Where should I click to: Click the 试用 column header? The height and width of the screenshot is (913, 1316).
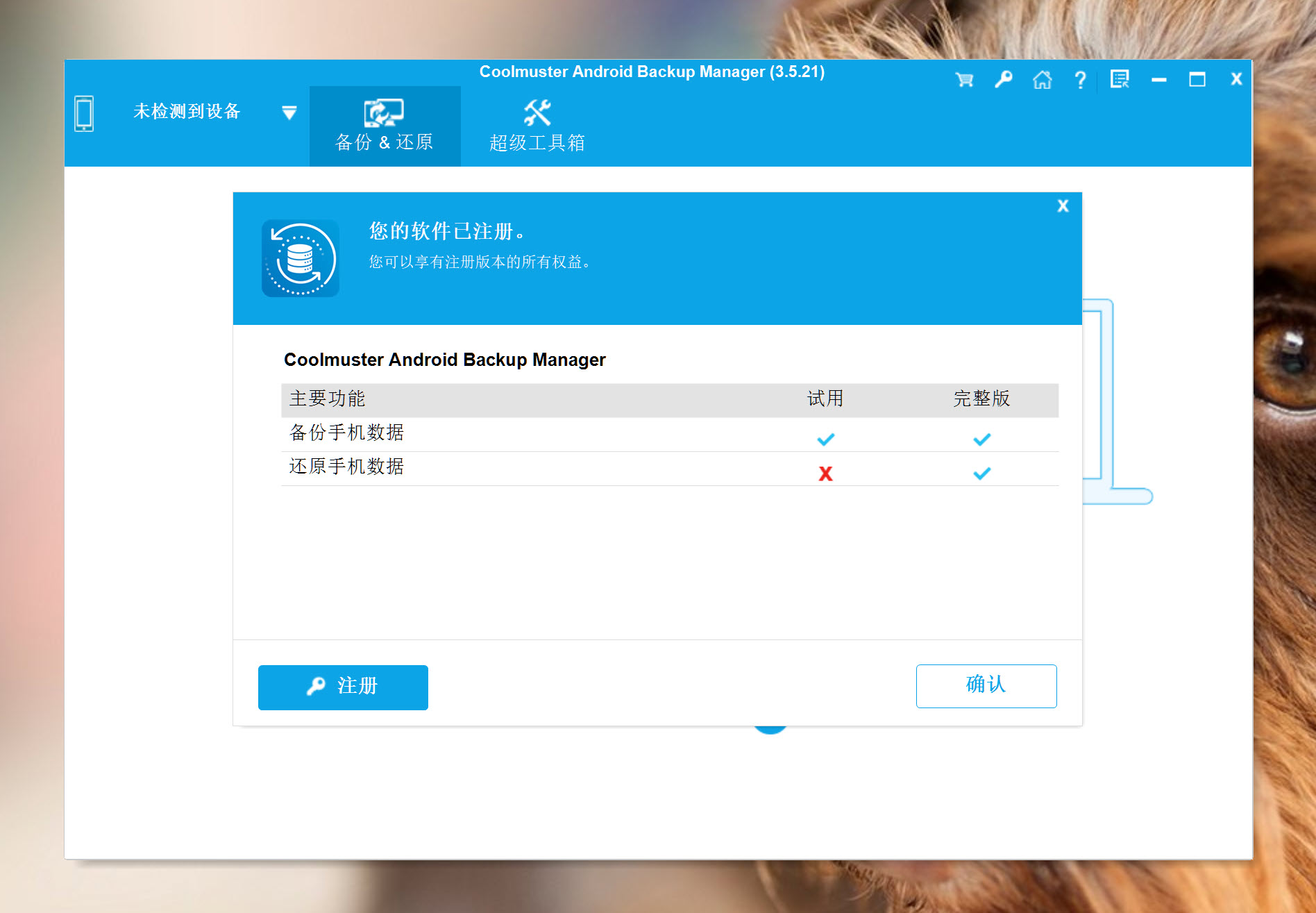pyautogui.click(x=825, y=399)
